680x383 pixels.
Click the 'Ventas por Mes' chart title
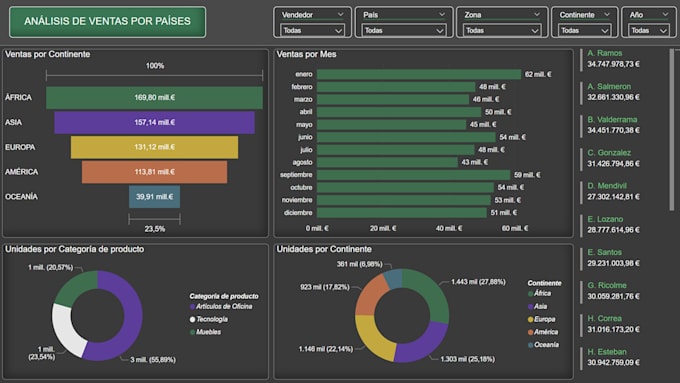coord(307,54)
